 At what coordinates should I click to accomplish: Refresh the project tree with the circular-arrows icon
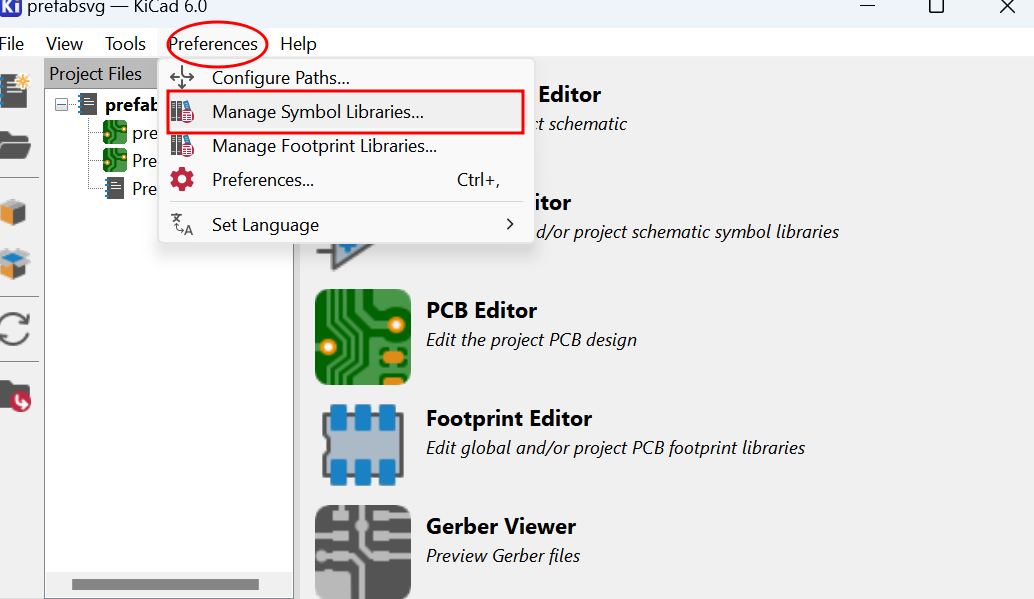14,329
